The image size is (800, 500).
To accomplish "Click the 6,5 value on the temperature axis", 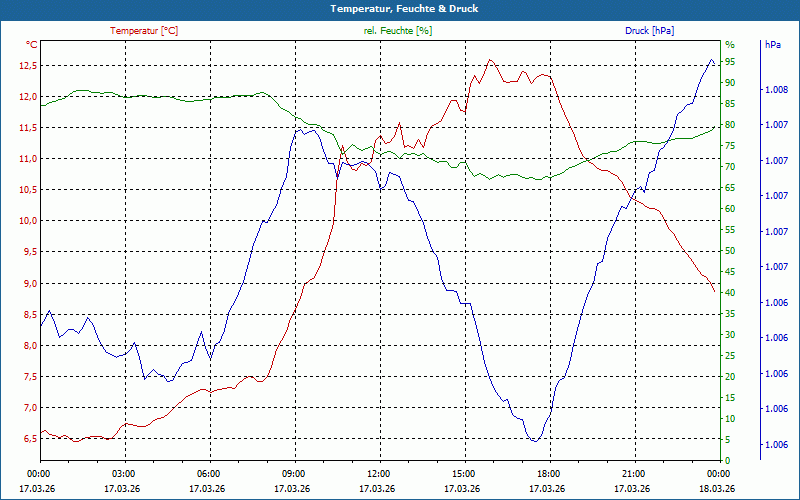I will tap(30, 439).
